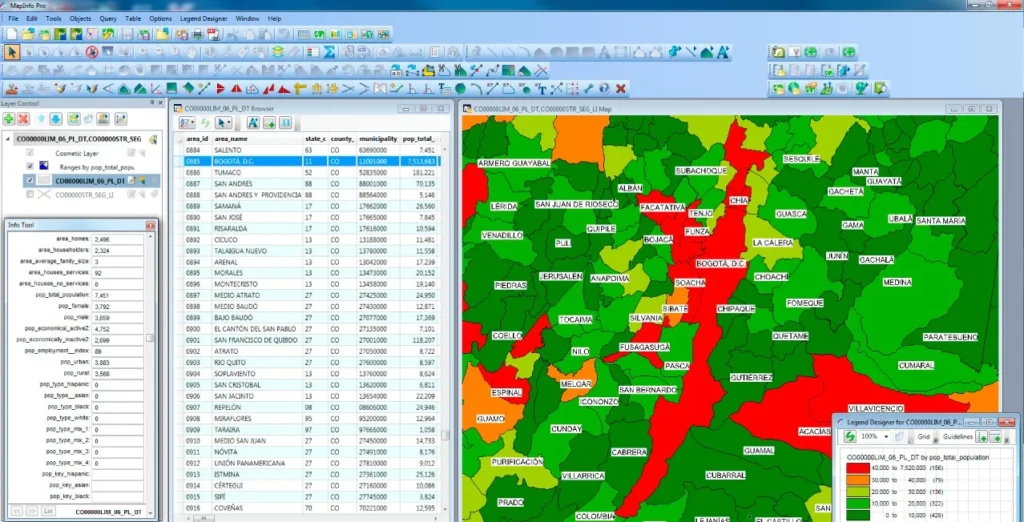The image size is (1024, 522).
Task: Toggle visibility checkbox of CO00000LIM_06_PL_DT layer
Action: 29,180
